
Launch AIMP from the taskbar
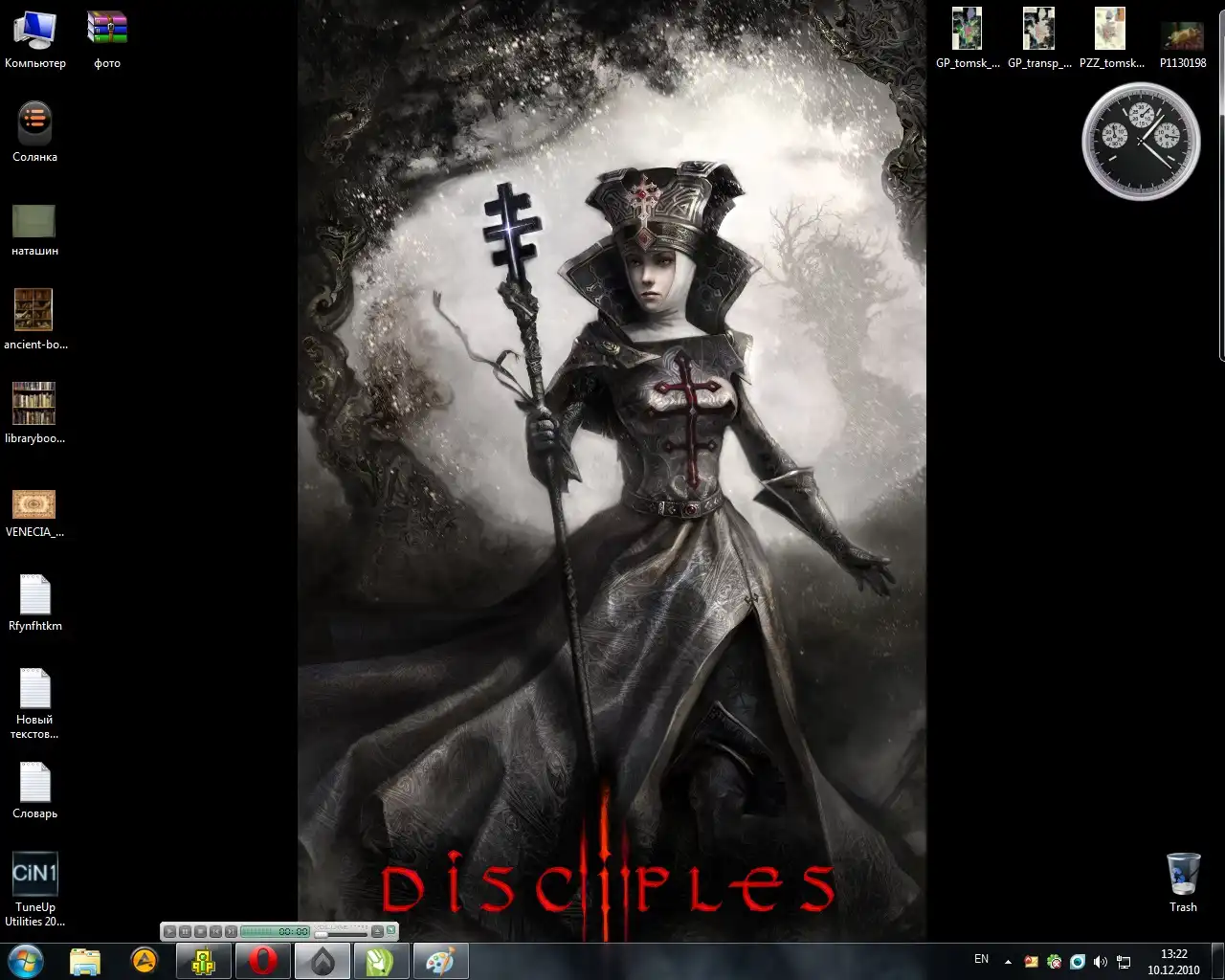click(145, 961)
